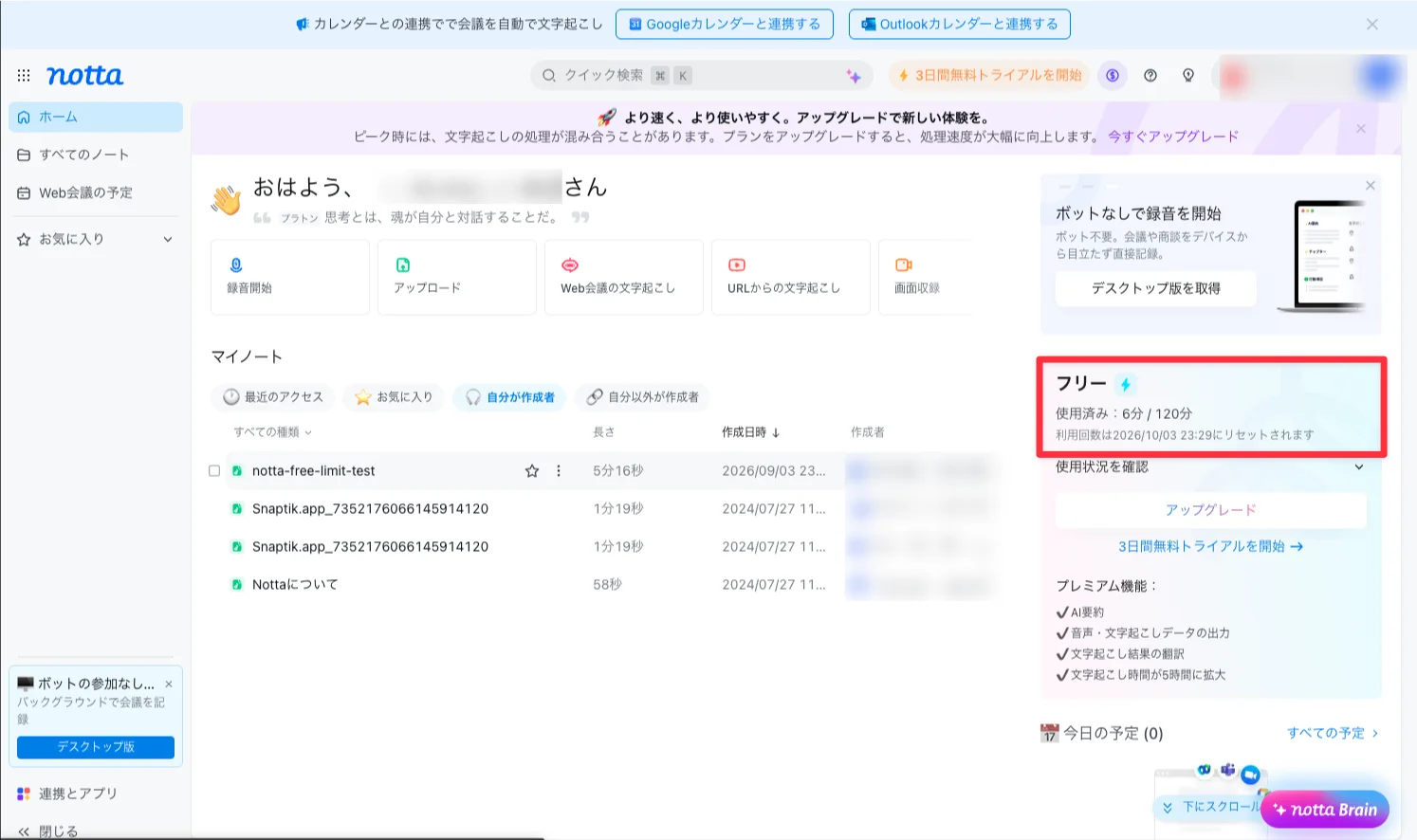
Task: Sort notes by 作成日時
Action: [751, 431]
